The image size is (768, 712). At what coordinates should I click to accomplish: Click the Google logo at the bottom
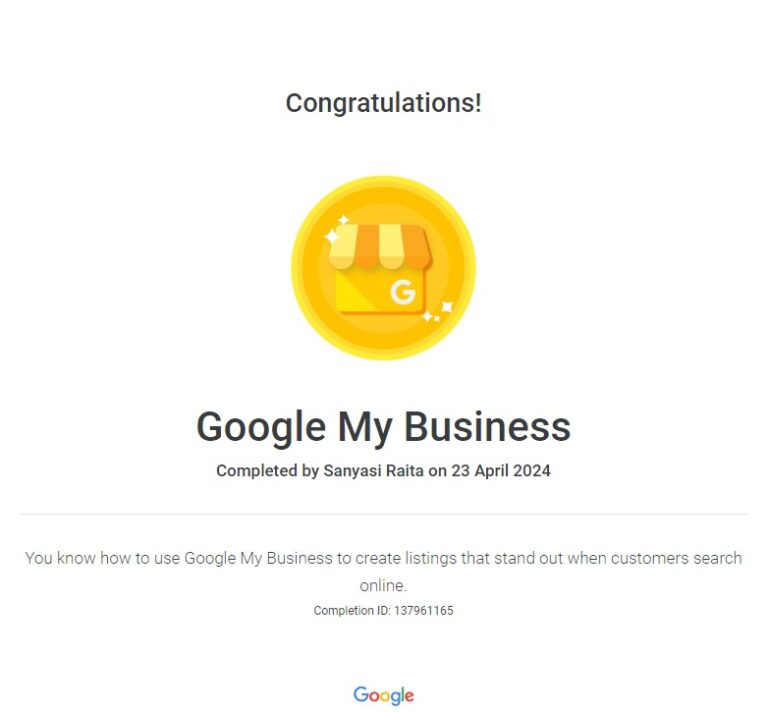tap(384, 695)
